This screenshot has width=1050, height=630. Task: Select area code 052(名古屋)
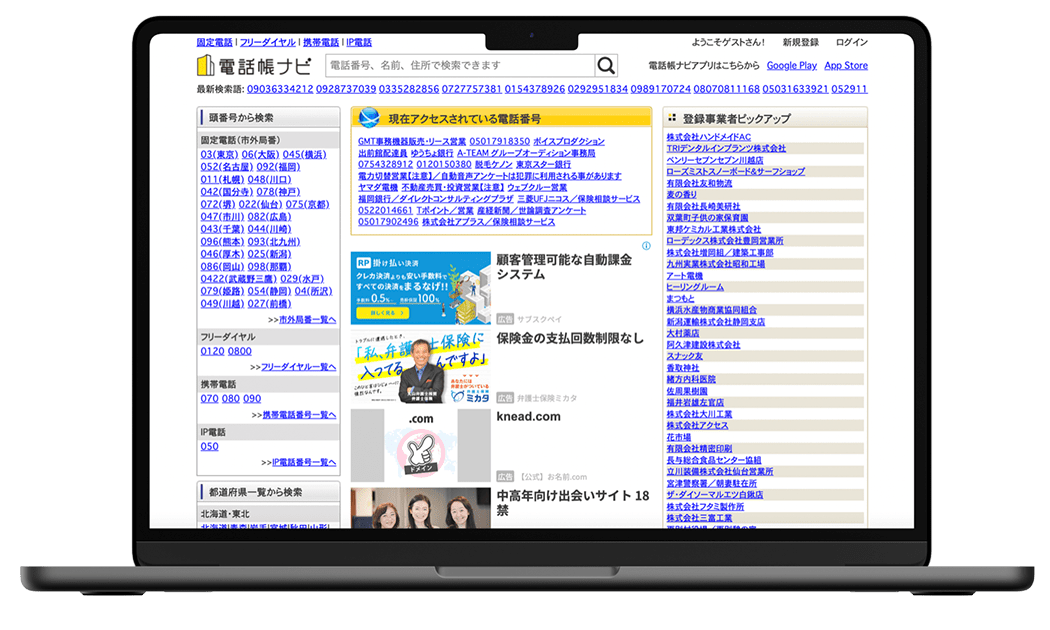point(227,167)
